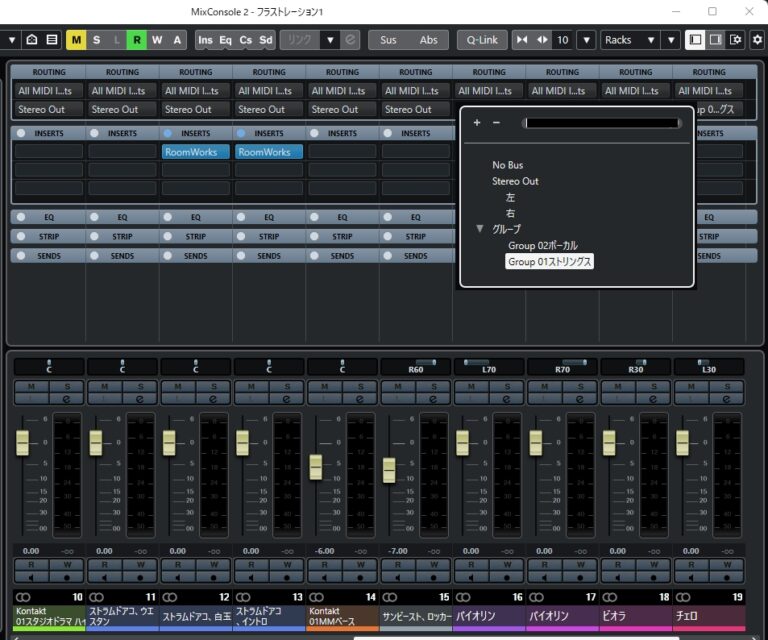
Task: Open MixConsole settings gear icon
Action: coord(756,40)
